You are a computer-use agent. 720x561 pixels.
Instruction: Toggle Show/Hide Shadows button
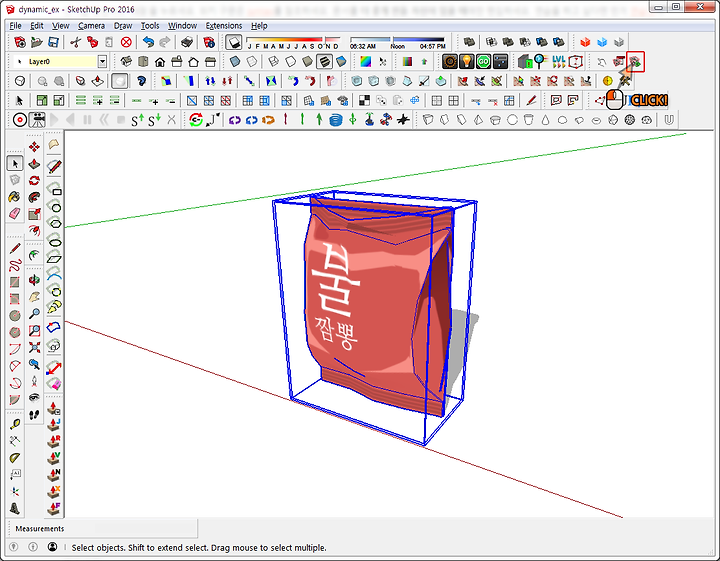point(234,42)
